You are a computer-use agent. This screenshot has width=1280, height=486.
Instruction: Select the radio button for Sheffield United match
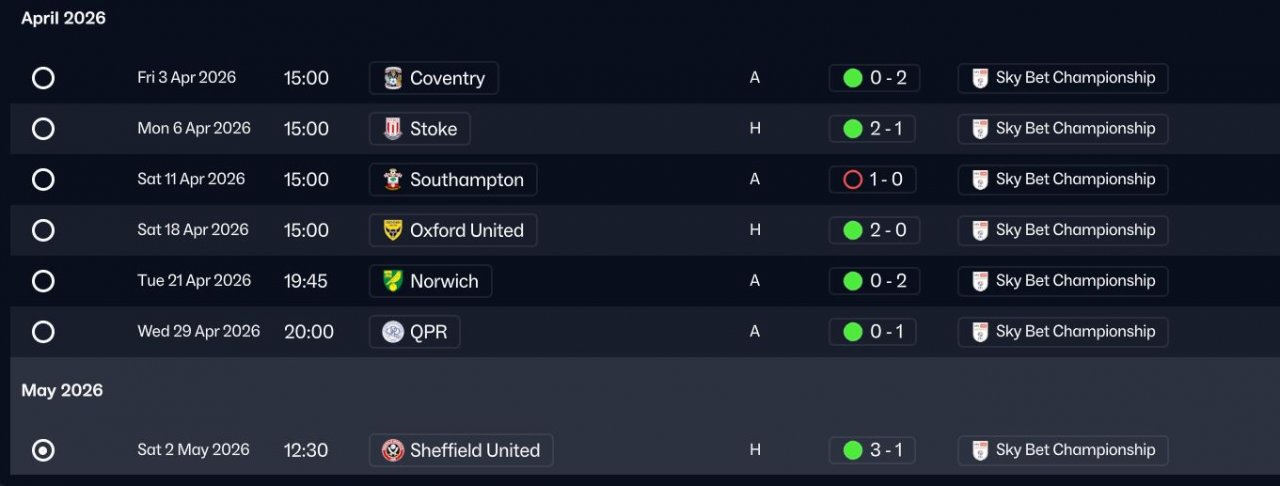(43, 450)
